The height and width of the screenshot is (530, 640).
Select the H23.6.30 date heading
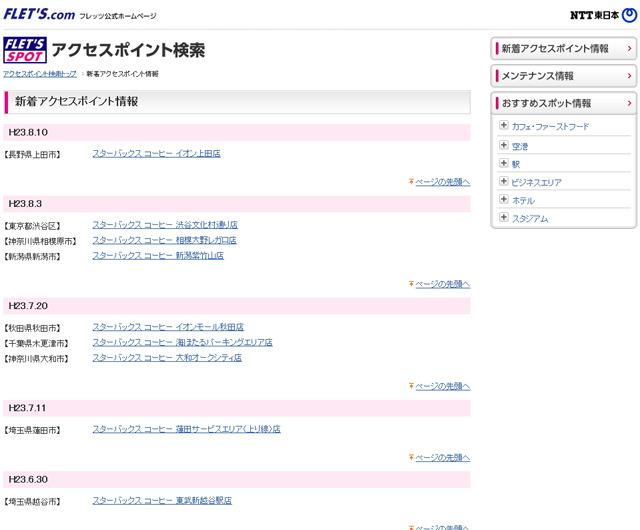[28, 479]
